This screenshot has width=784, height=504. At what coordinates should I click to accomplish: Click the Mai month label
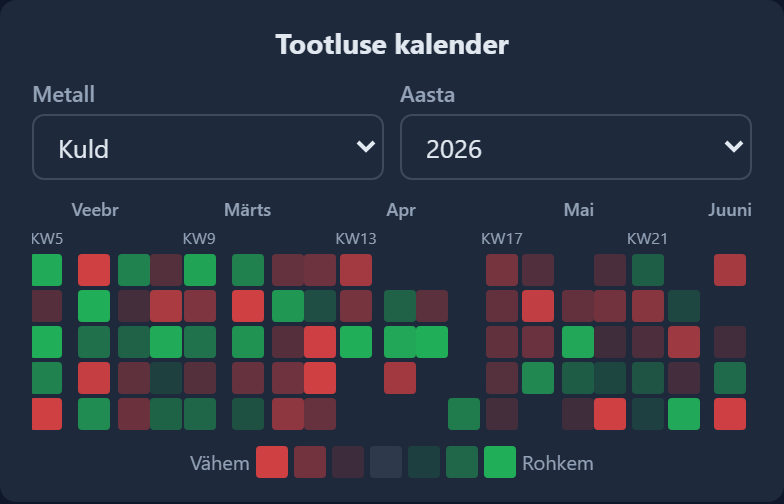click(x=579, y=210)
